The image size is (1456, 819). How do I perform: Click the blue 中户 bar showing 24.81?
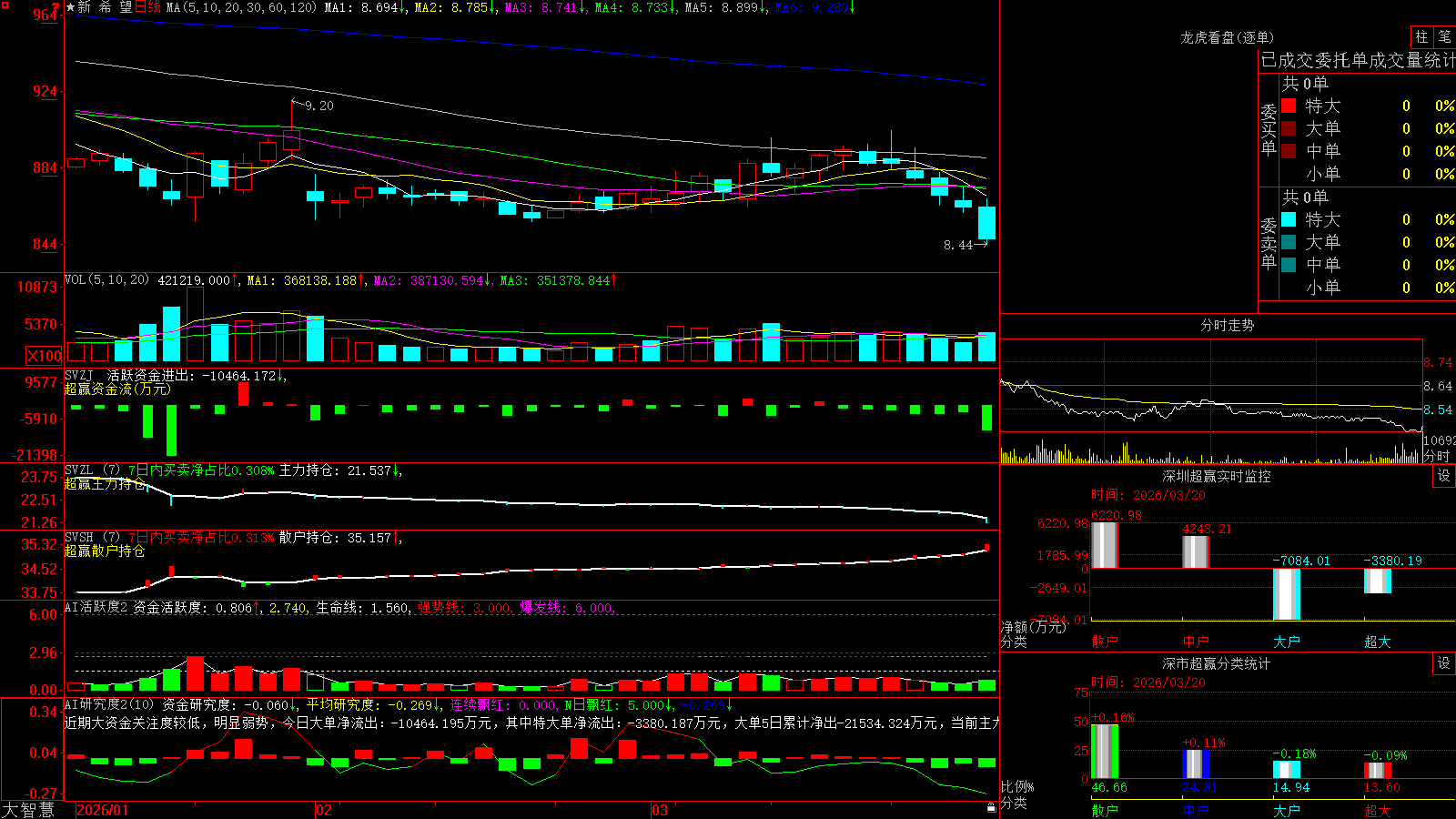pyautogui.click(x=1196, y=764)
